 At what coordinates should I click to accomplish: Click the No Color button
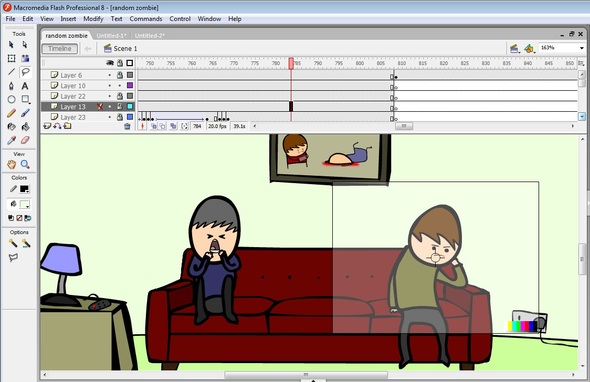pos(19,218)
